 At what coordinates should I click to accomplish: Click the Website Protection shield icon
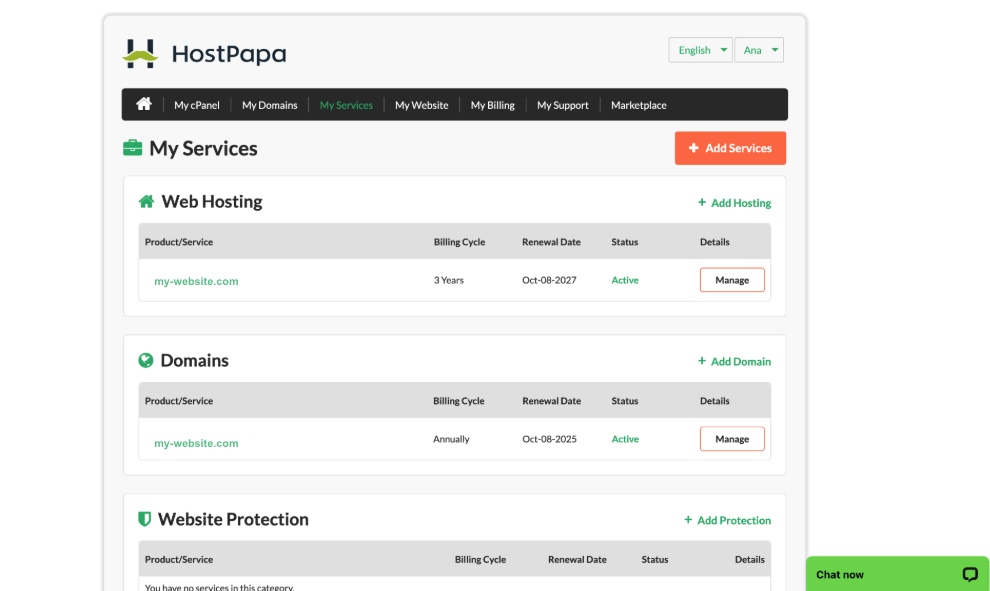[x=145, y=519]
